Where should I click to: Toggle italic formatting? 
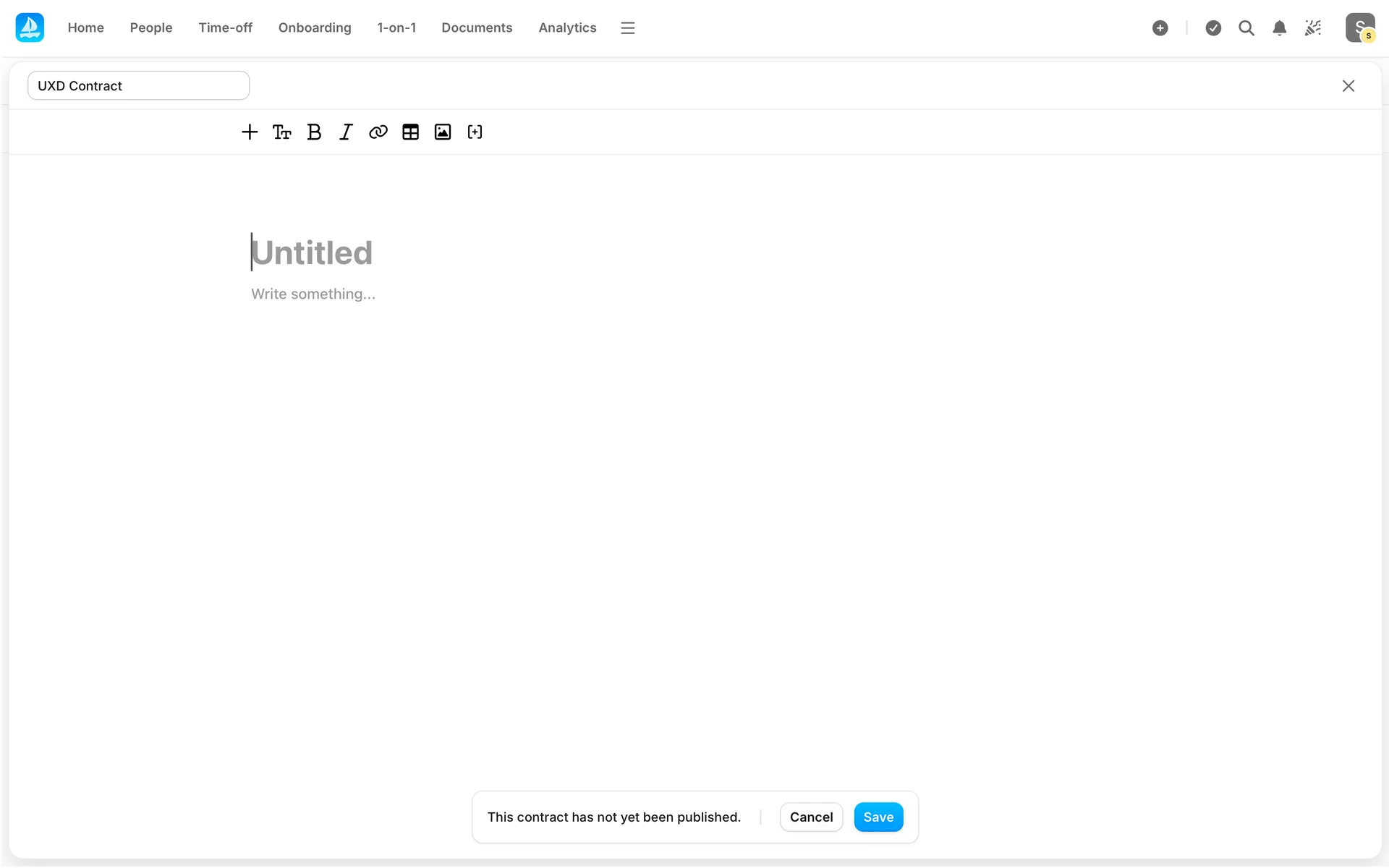[x=346, y=132]
